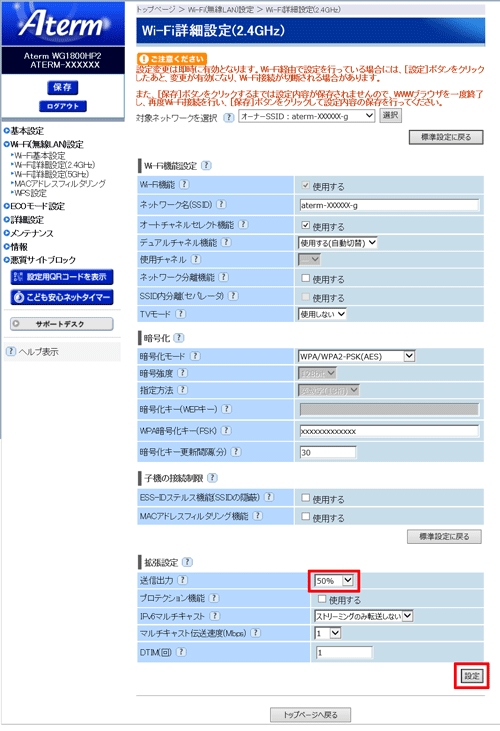Enable MACアドレスフィルタリング機能 checkbox
This screenshot has height=731, width=500.
(x=305, y=517)
